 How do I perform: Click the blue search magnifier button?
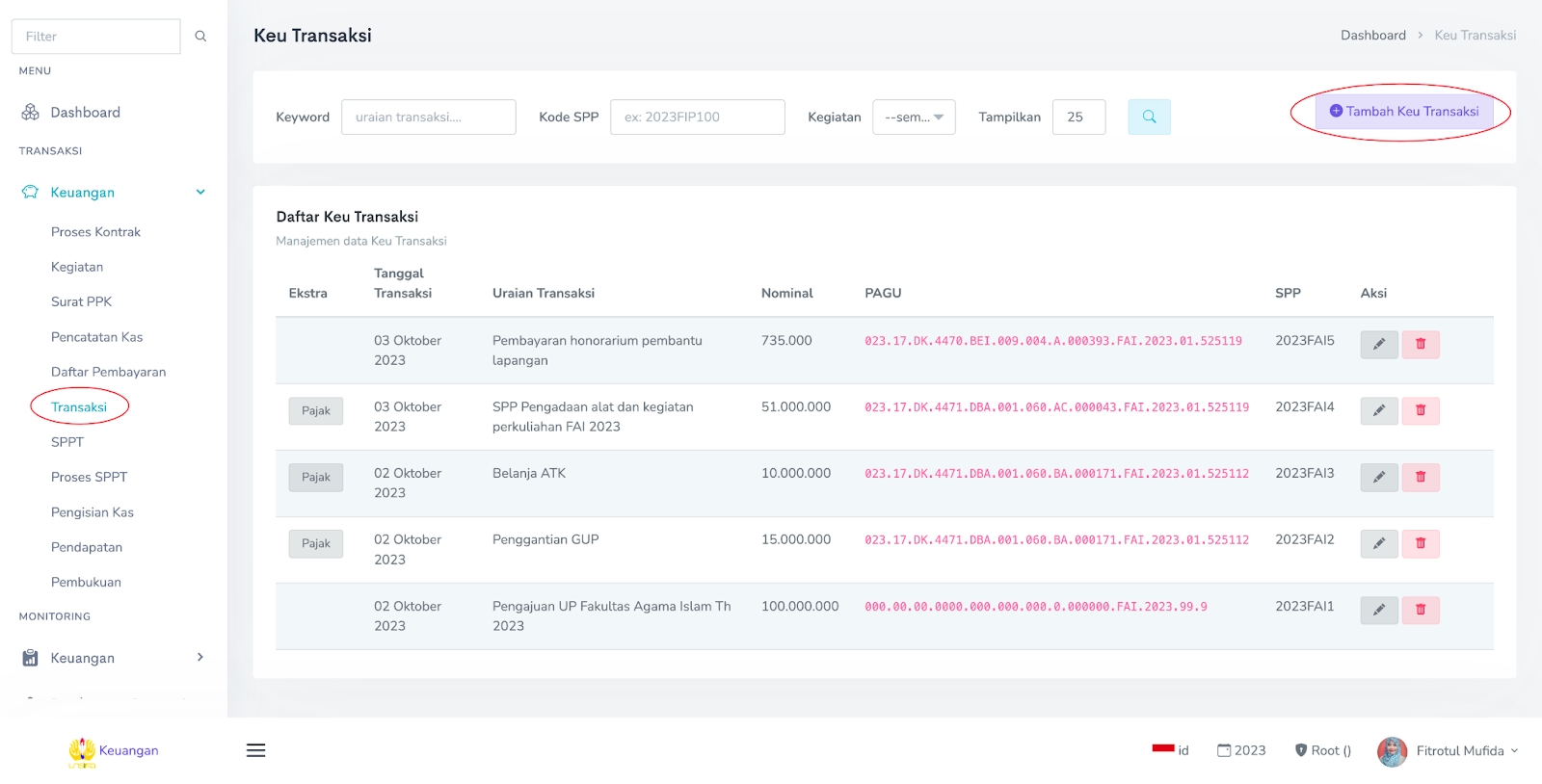click(1149, 117)
